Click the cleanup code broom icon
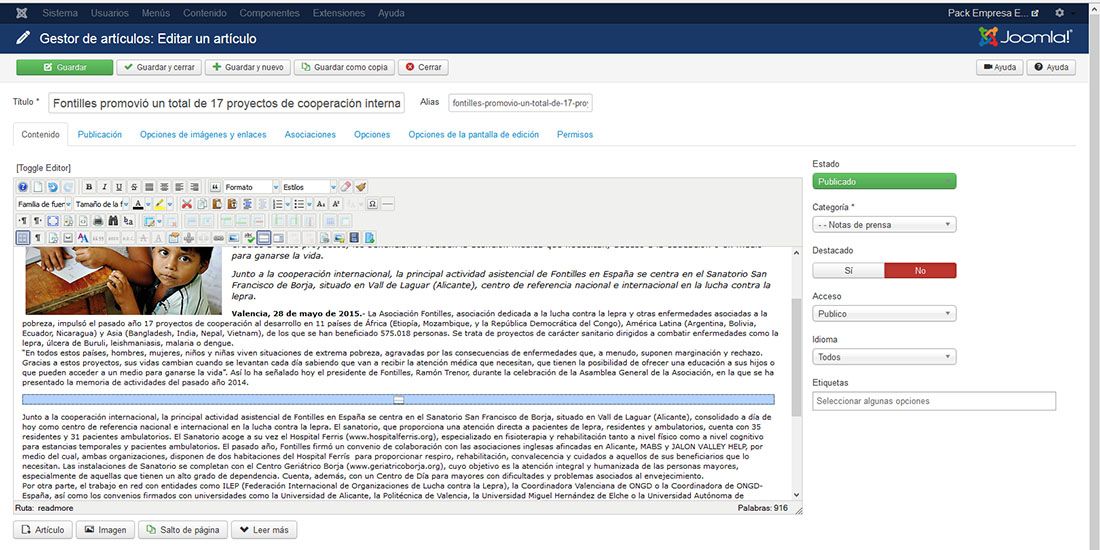Viewport: 1100px width, 550px height. pyautogui.click(x=361, y=187)
